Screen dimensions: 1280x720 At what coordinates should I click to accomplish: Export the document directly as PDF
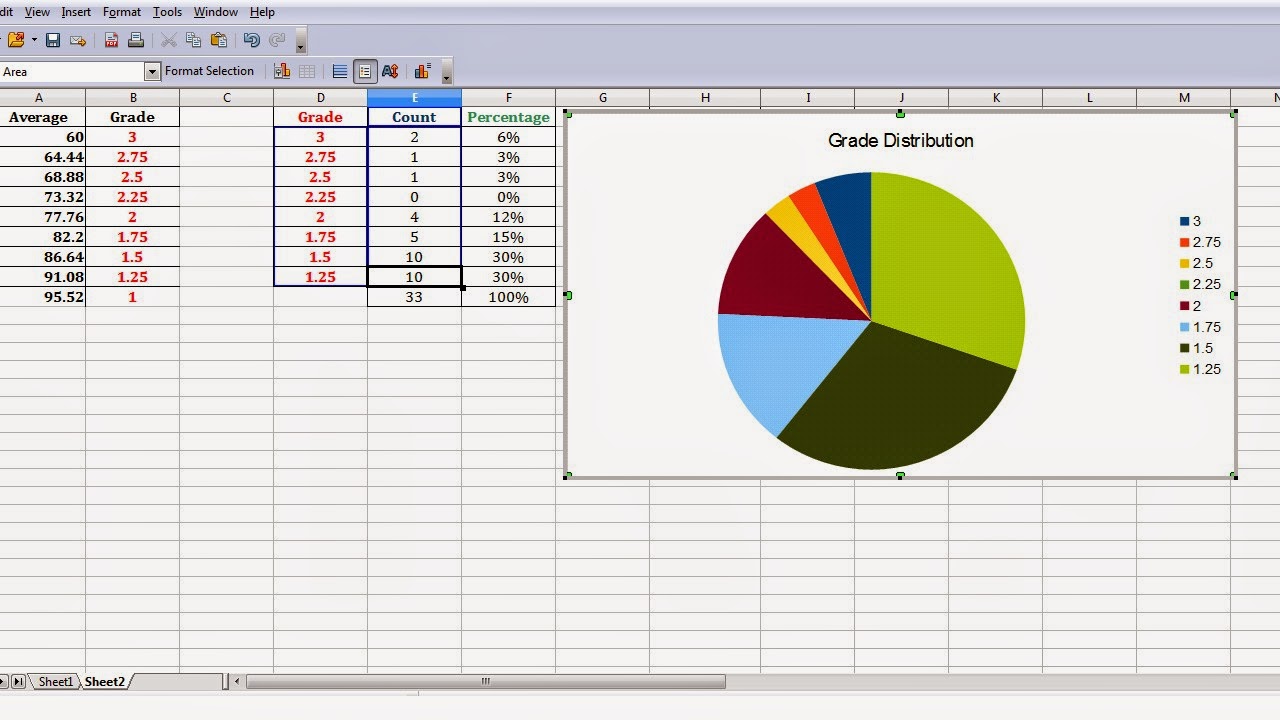click(111, 40)
